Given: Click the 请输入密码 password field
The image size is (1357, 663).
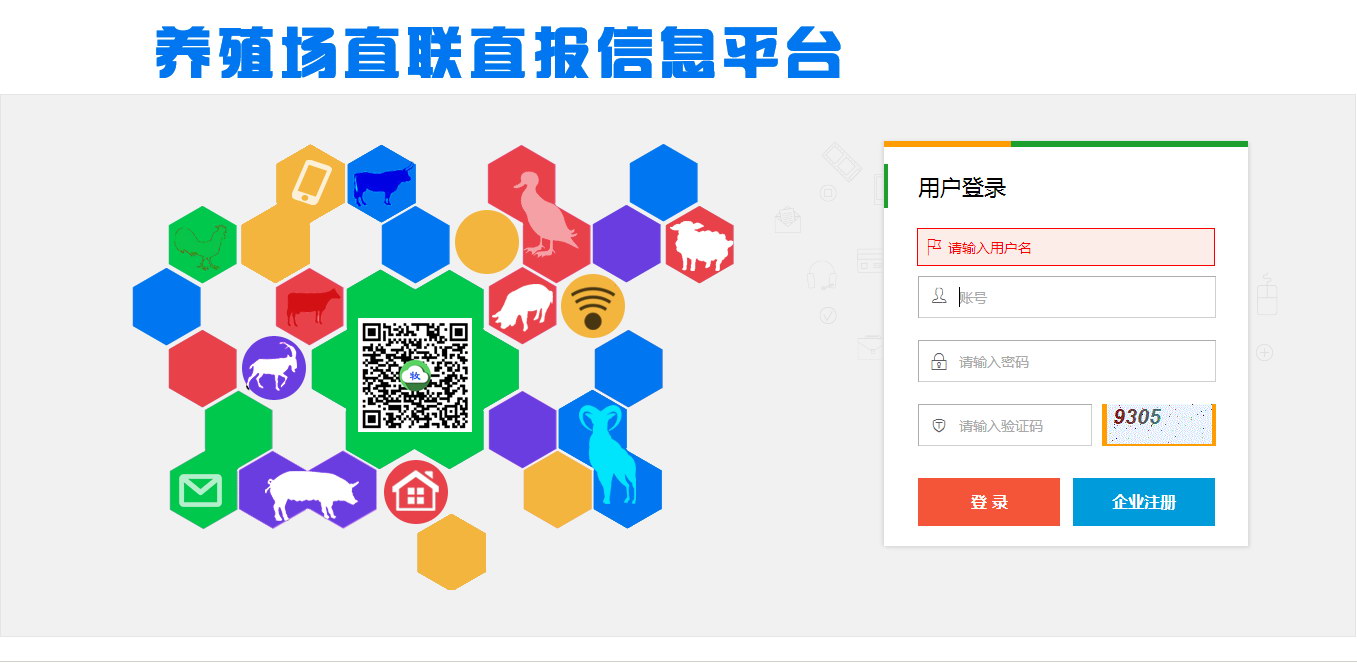Looking at the screenshot, I should coord(1066,361).
